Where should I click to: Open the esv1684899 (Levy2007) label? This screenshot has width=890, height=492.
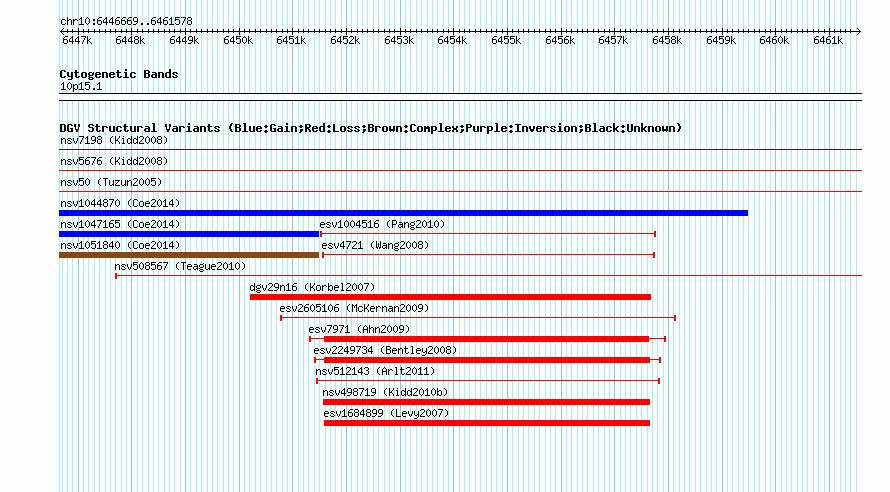pos(386,413)
